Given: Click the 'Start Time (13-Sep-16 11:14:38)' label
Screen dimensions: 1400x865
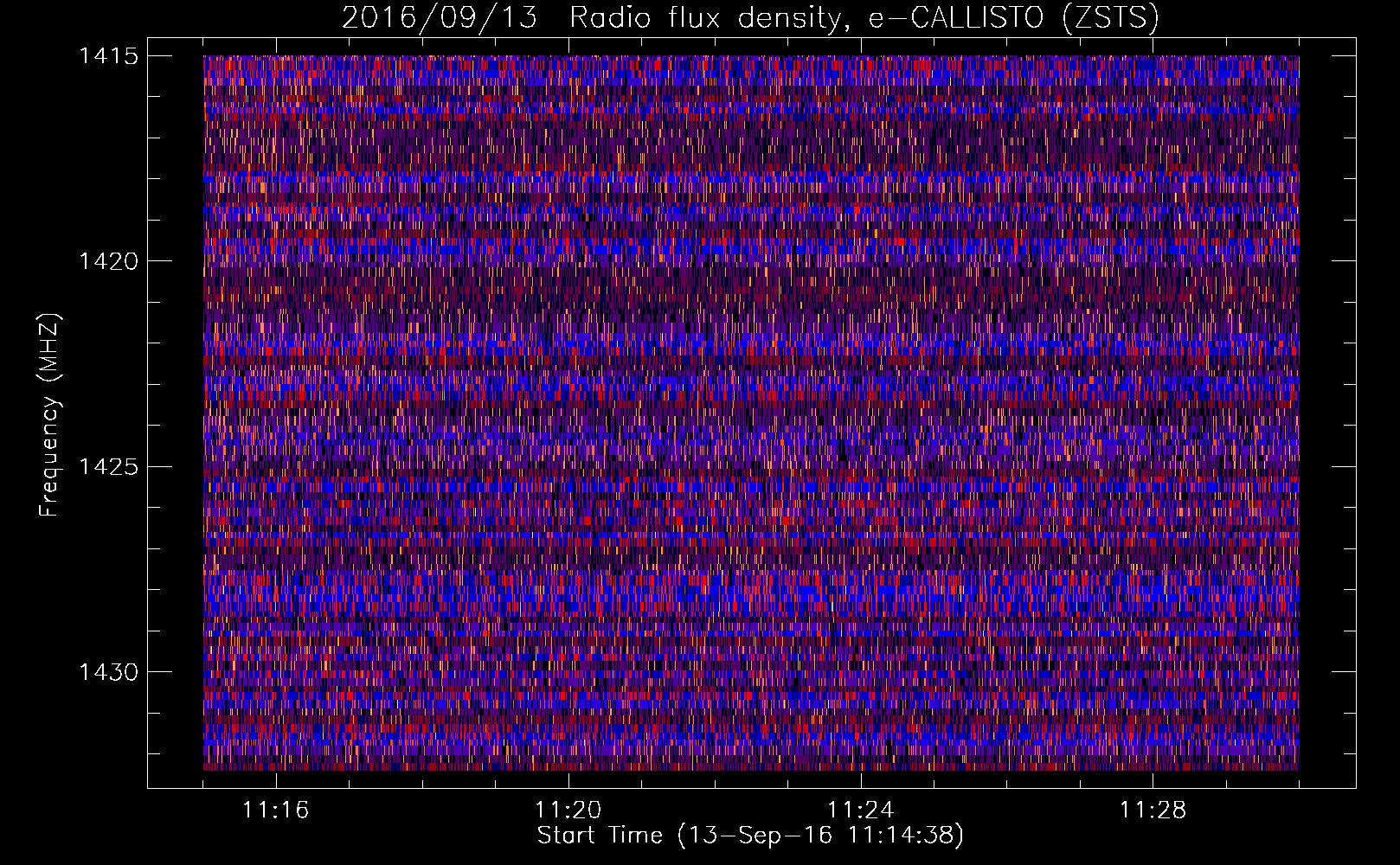Looking at the screenshot, I should [750, 836].
